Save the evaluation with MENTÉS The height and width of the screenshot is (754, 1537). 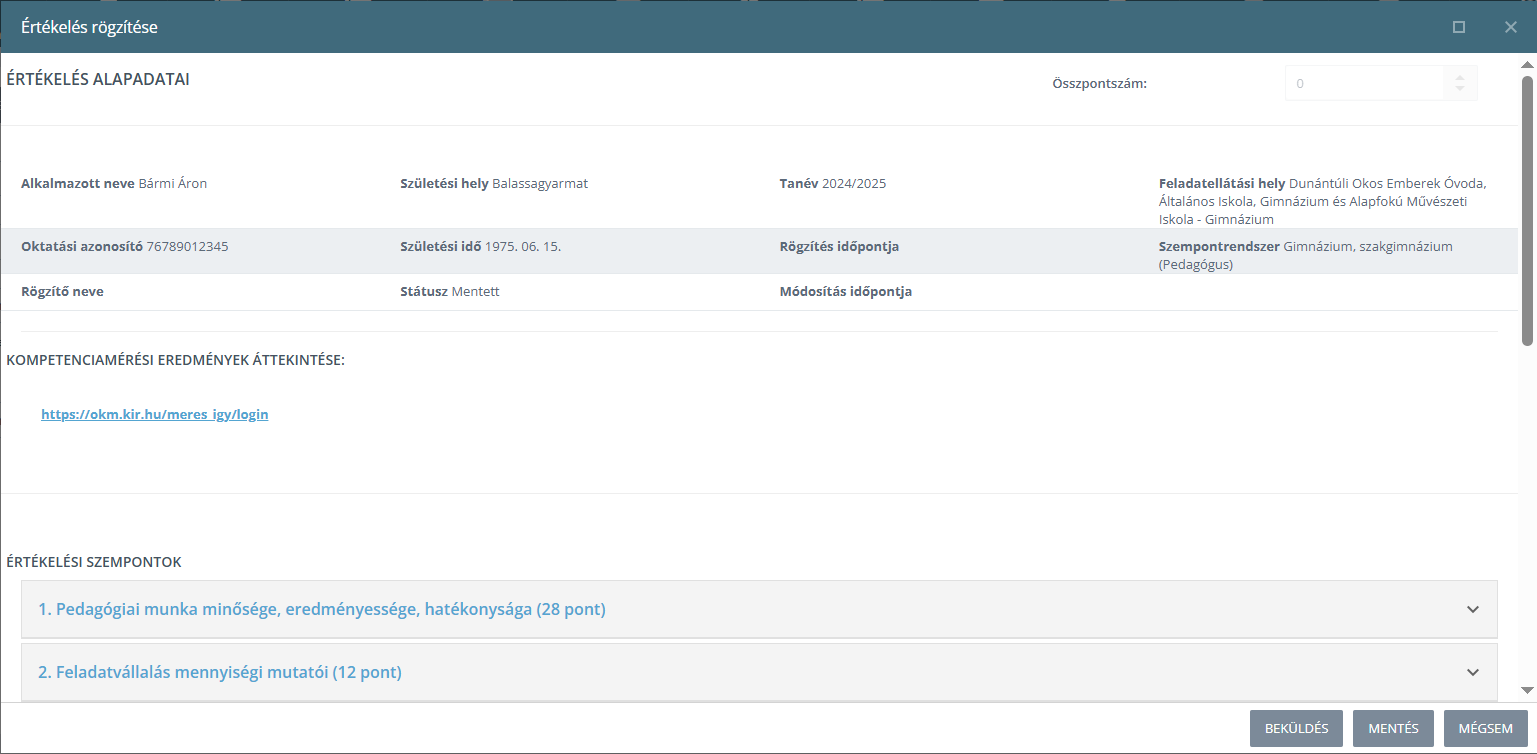tap(1393, 728)
